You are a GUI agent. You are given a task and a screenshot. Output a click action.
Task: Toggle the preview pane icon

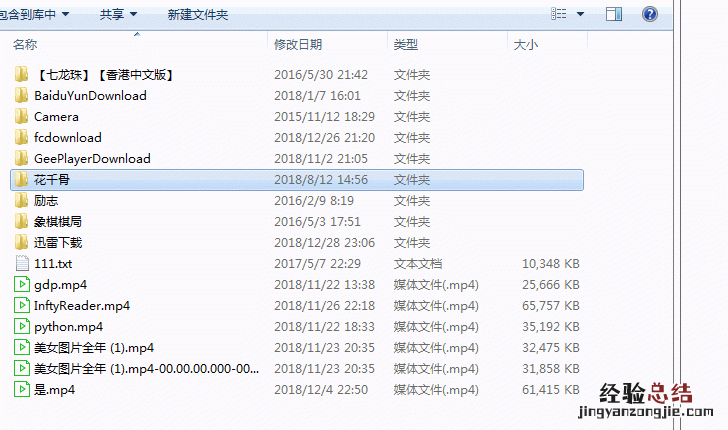point(614,14)
